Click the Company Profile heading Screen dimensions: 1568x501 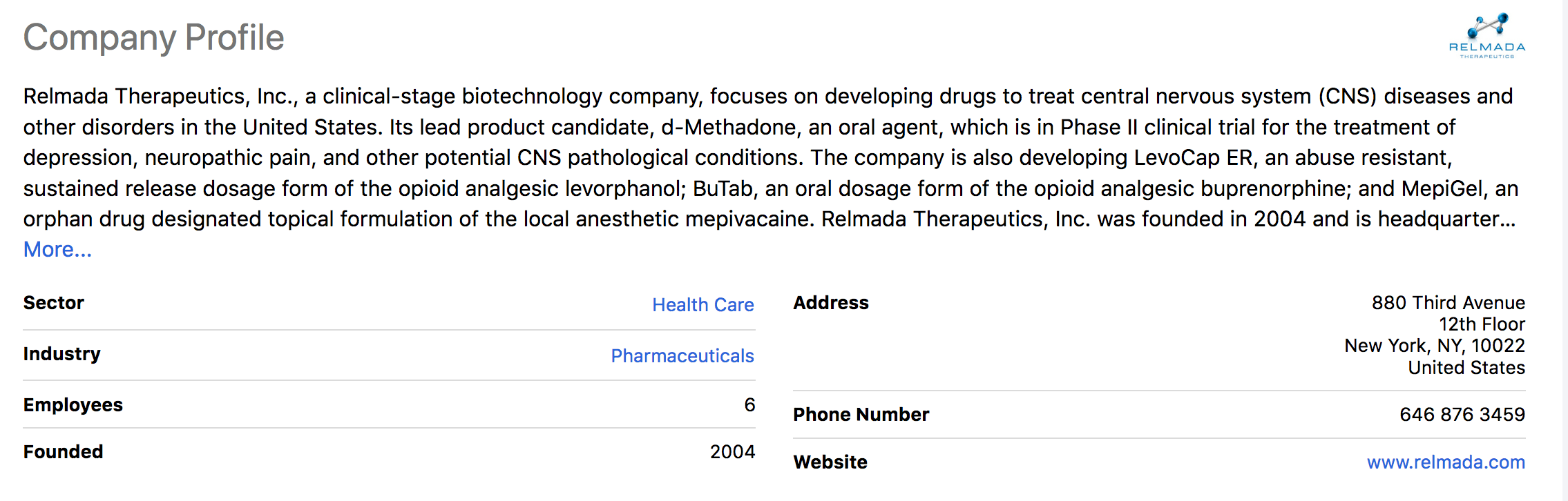click(153, 38)
